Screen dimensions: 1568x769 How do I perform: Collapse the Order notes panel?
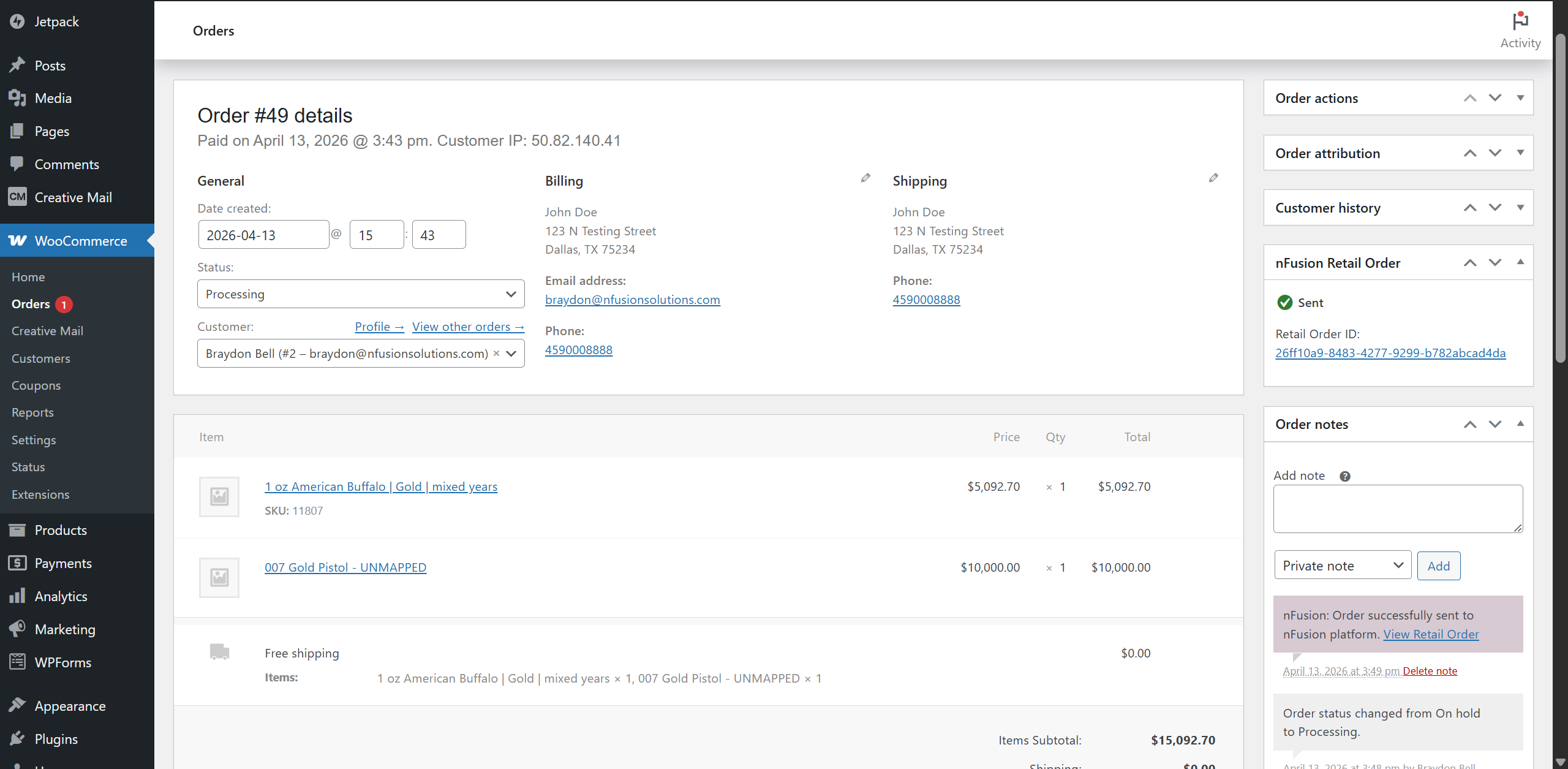[1520, 424]
